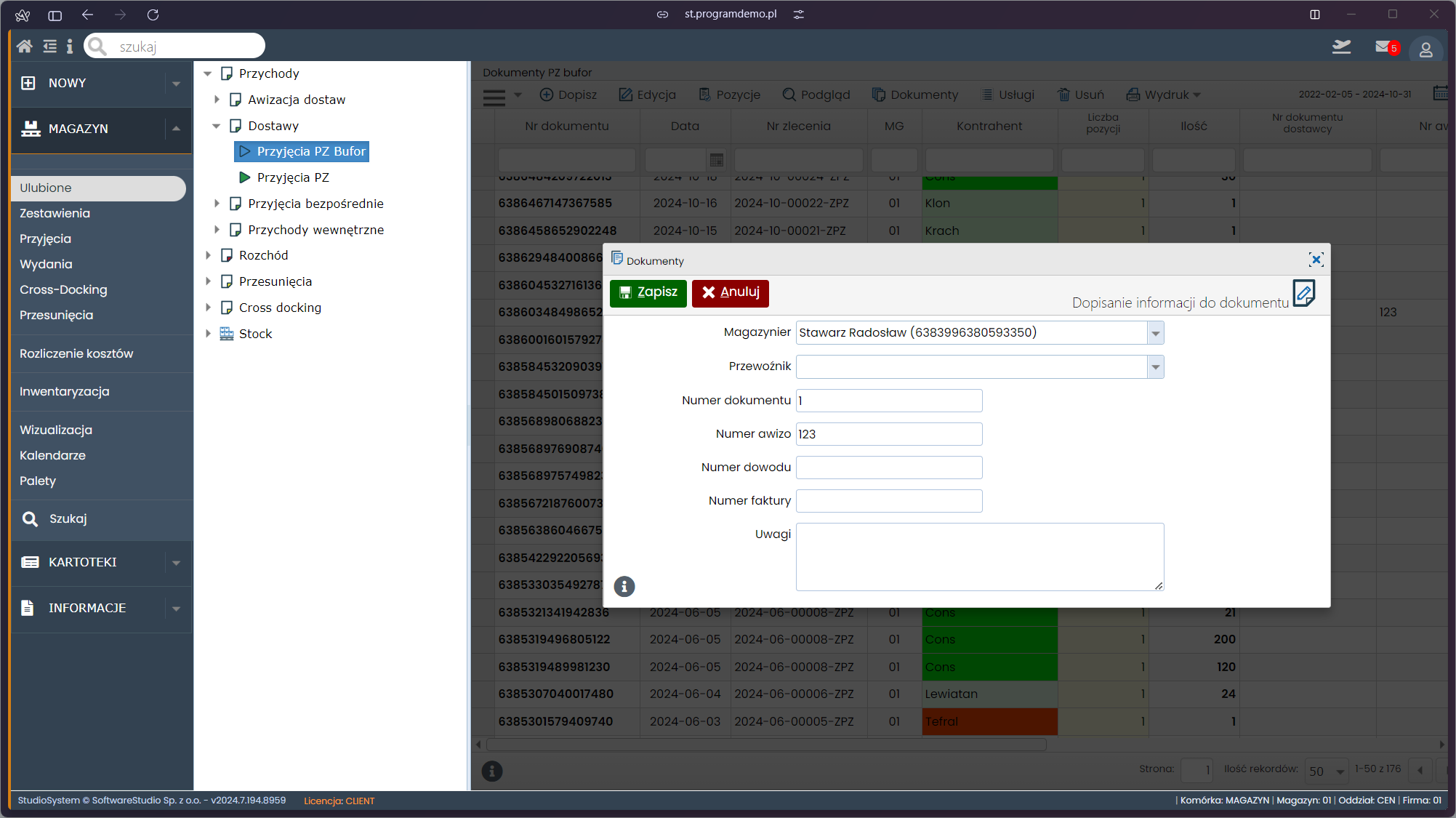Viewport: 1456px width, 818px height.
Task: Open Rozliczenie kosztów link
Action: [76, 354]
